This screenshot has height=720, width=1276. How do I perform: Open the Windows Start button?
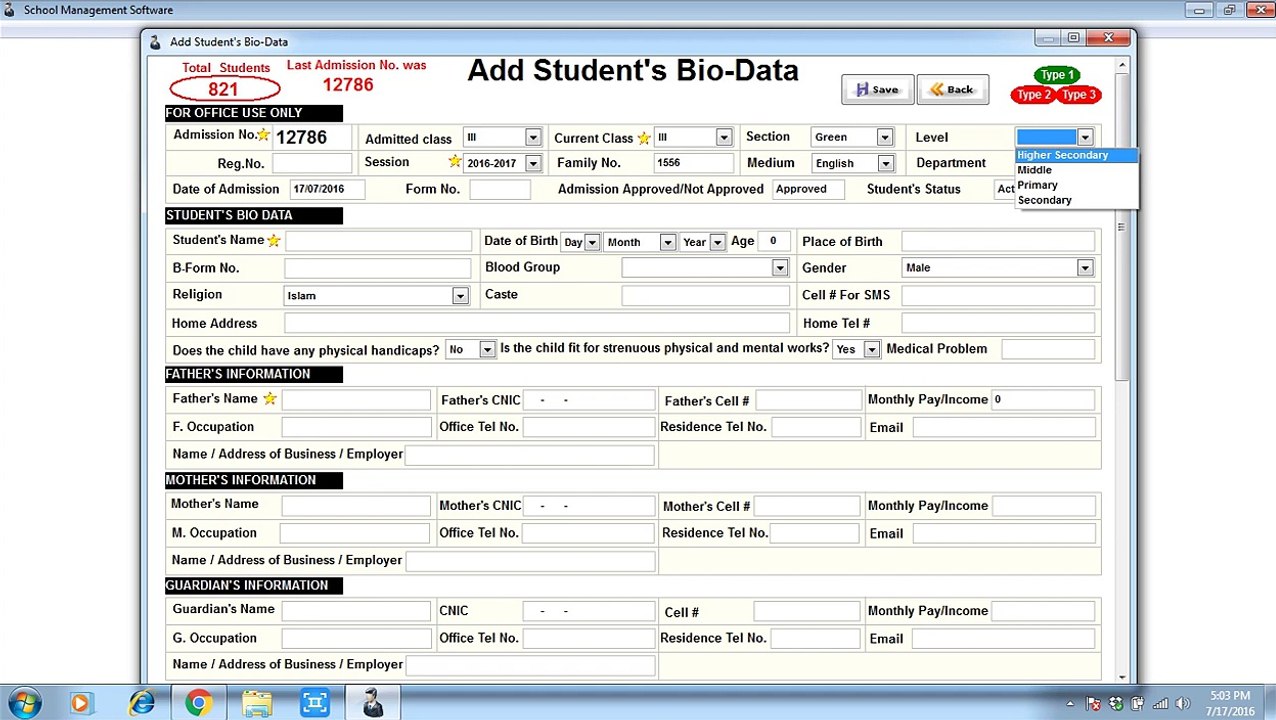click(24, 703)
